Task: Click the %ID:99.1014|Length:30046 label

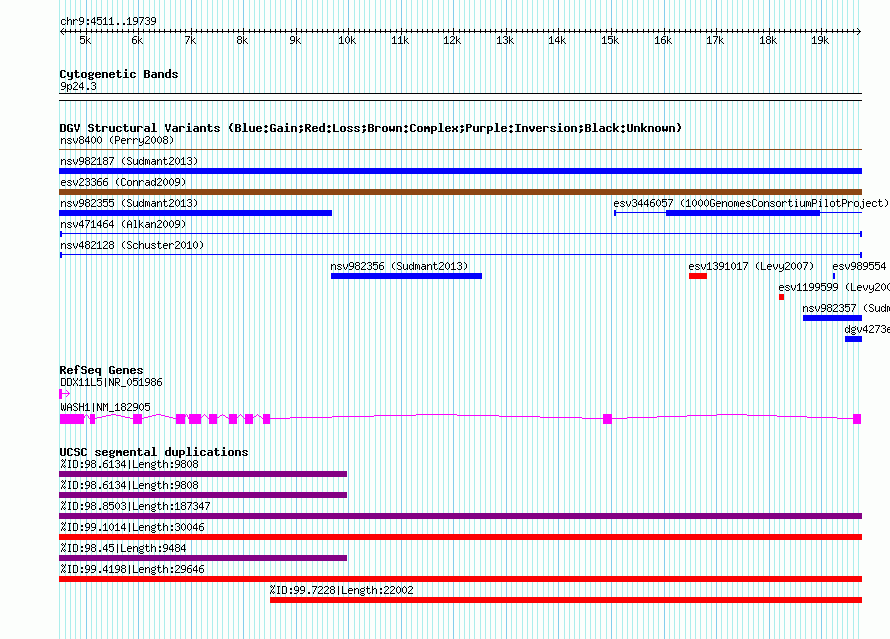Action: [132, 527]
